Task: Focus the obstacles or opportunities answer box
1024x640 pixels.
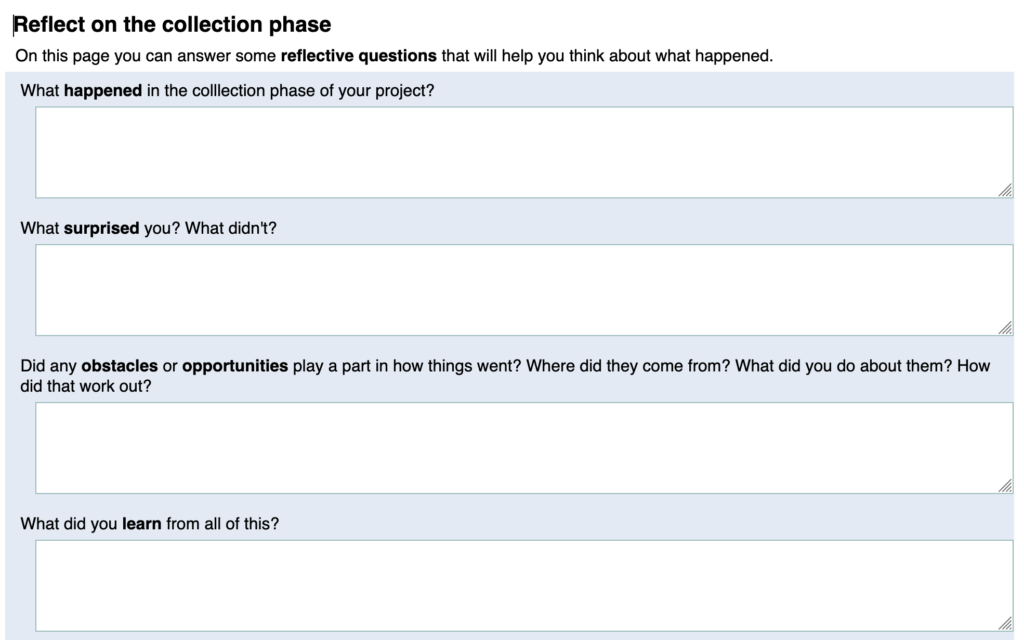Action: pos(524,448)
